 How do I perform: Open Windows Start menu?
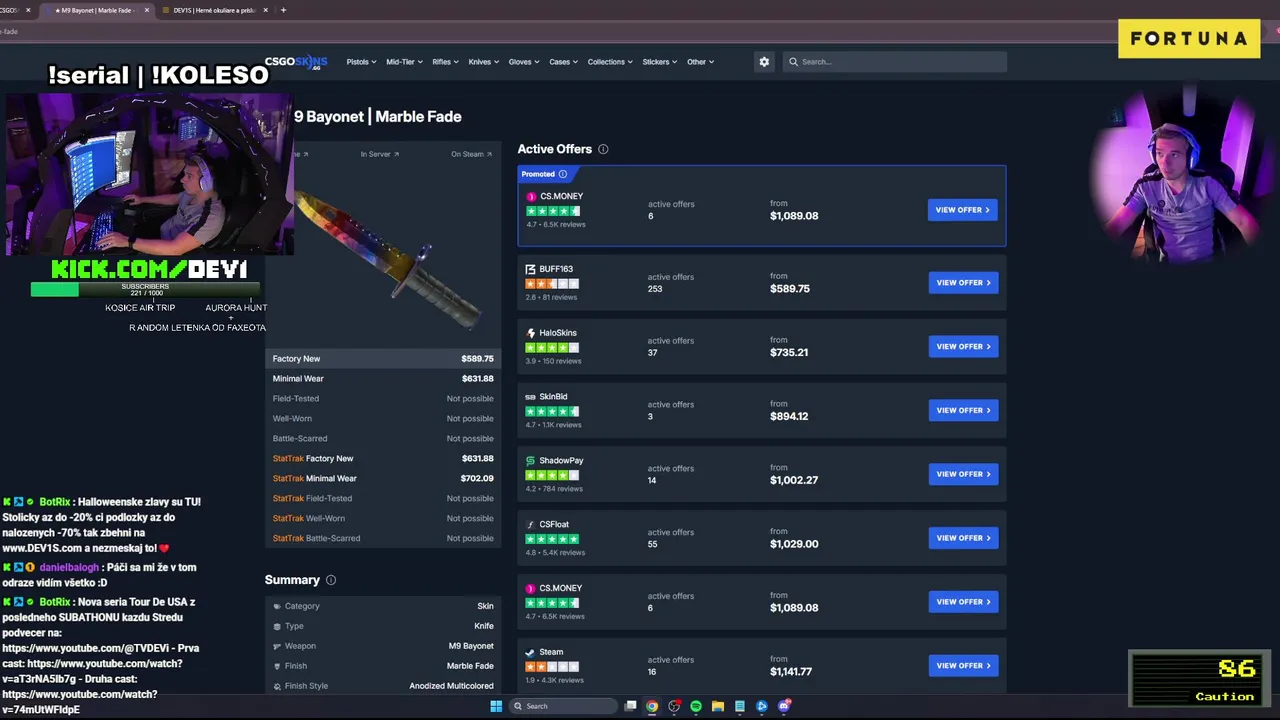point(496,706)
